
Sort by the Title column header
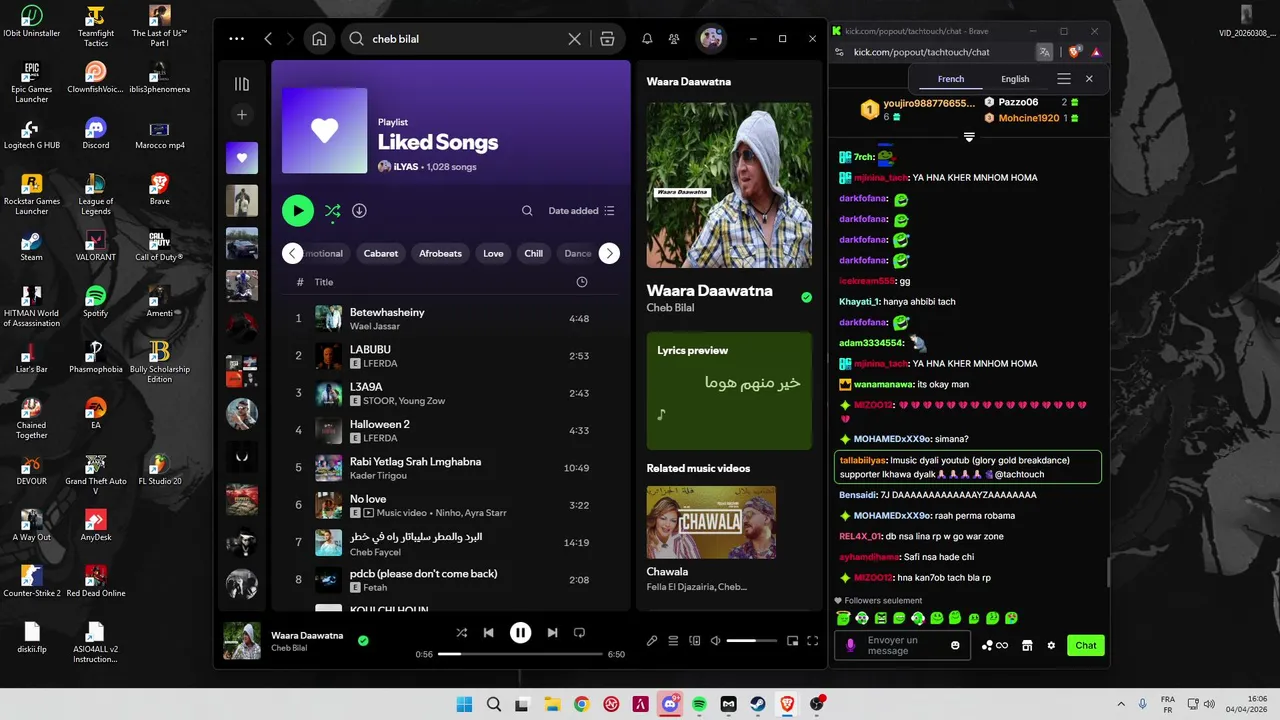coord(324,282)
